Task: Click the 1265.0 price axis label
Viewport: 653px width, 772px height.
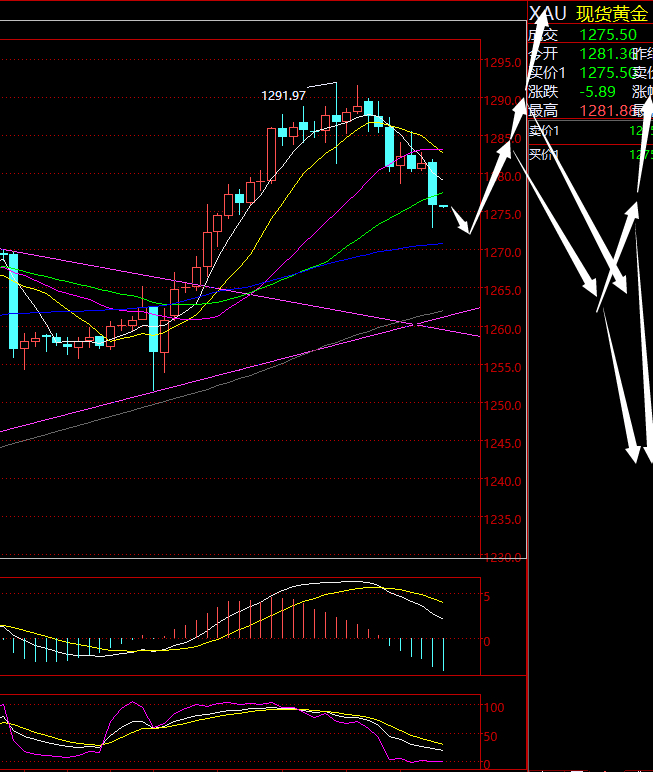Action: (x=502, y=290)
